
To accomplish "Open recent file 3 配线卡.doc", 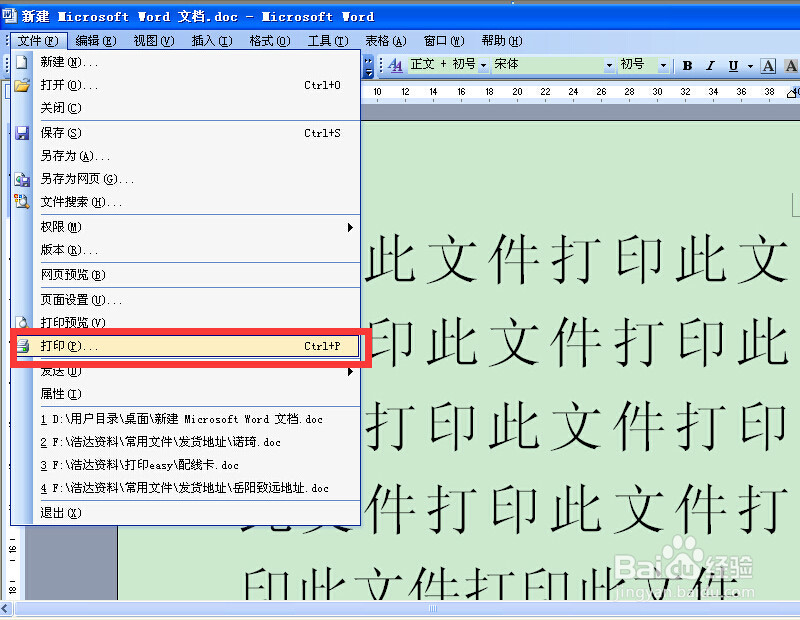I will click(186, 465).
